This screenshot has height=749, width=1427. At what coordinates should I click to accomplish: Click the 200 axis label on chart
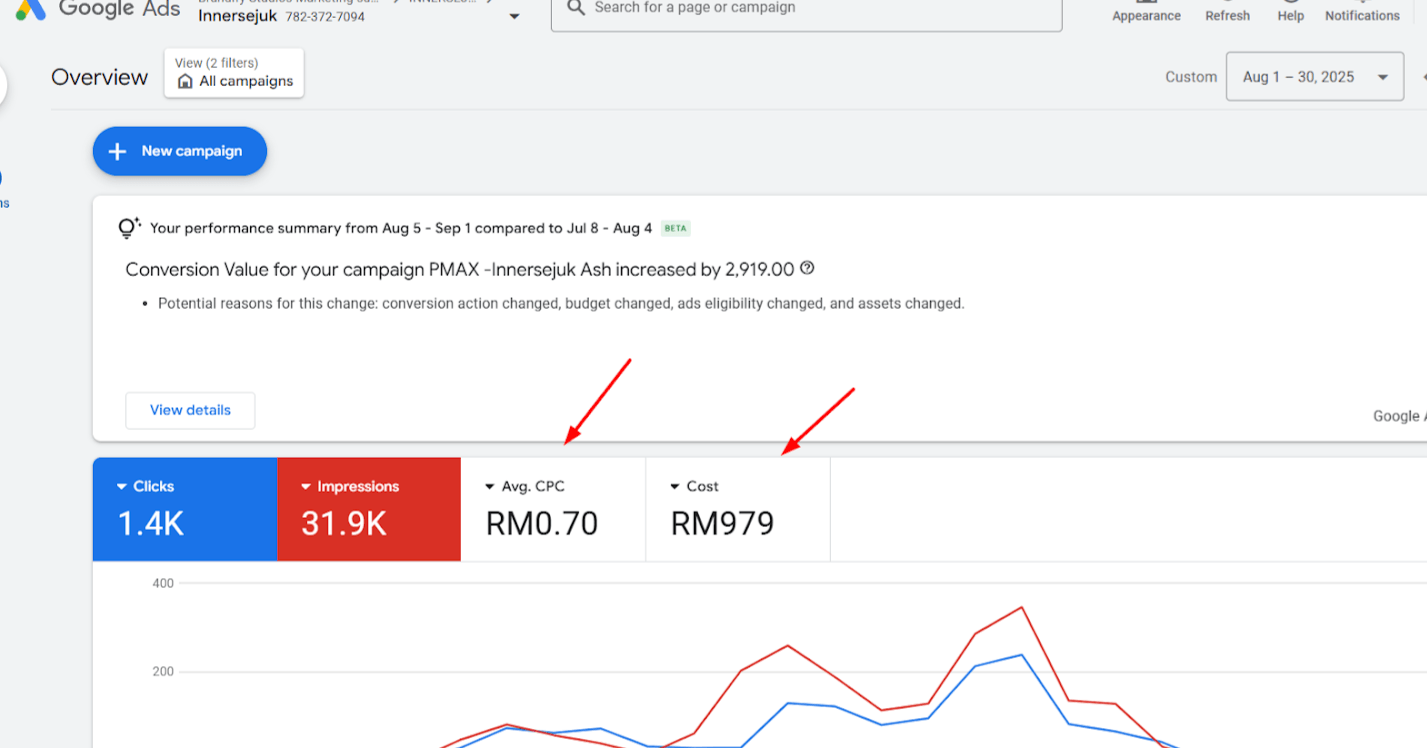click(x=163, y=671)
